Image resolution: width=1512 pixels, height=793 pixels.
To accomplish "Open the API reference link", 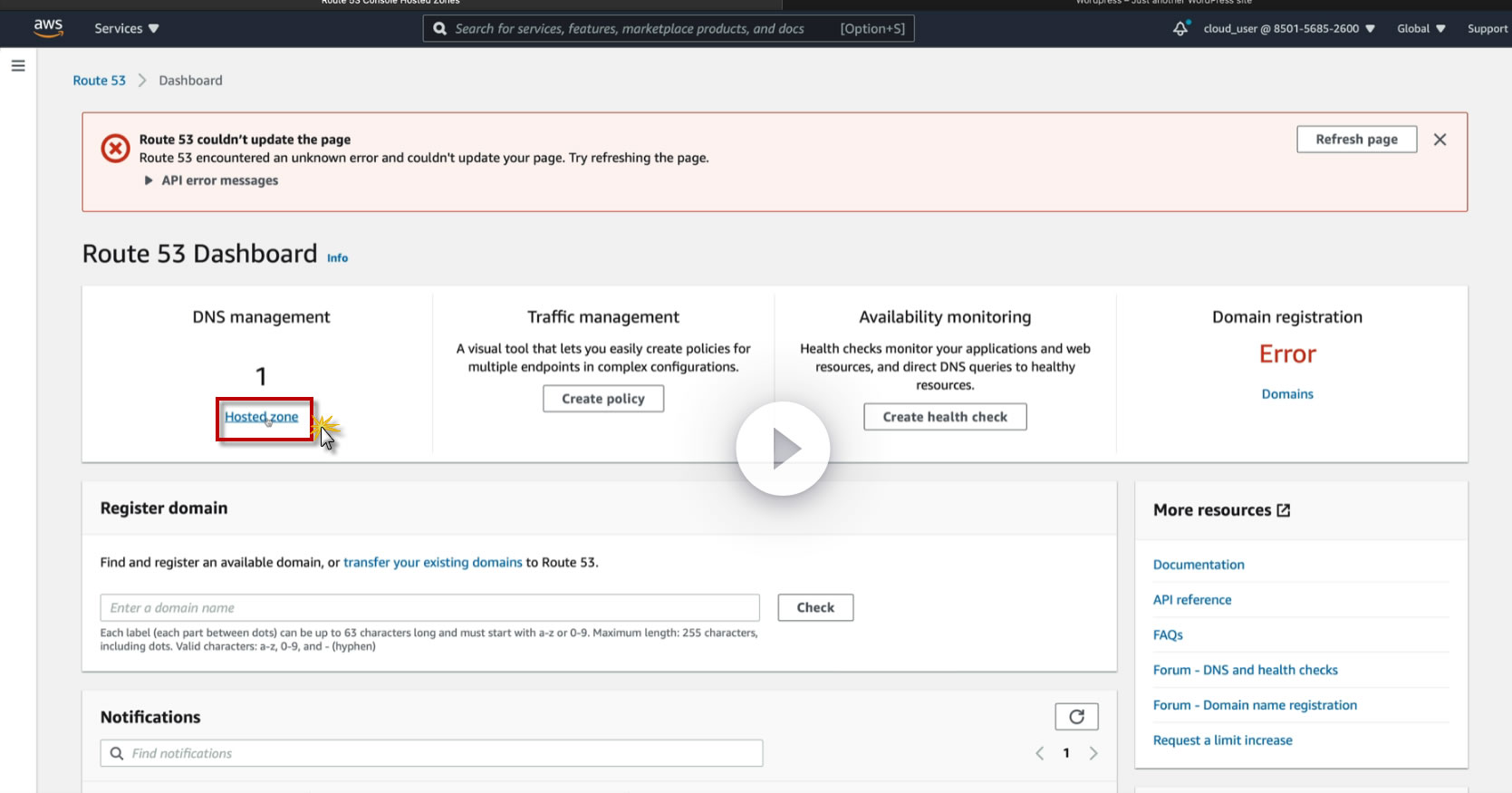I will point(1192,600).
